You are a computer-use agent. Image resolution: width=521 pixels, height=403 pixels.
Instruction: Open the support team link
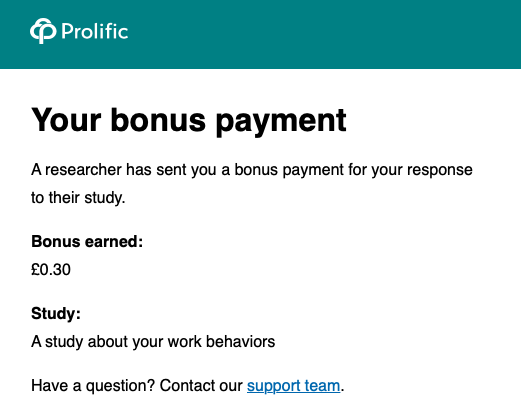click(x=293, y=386)
